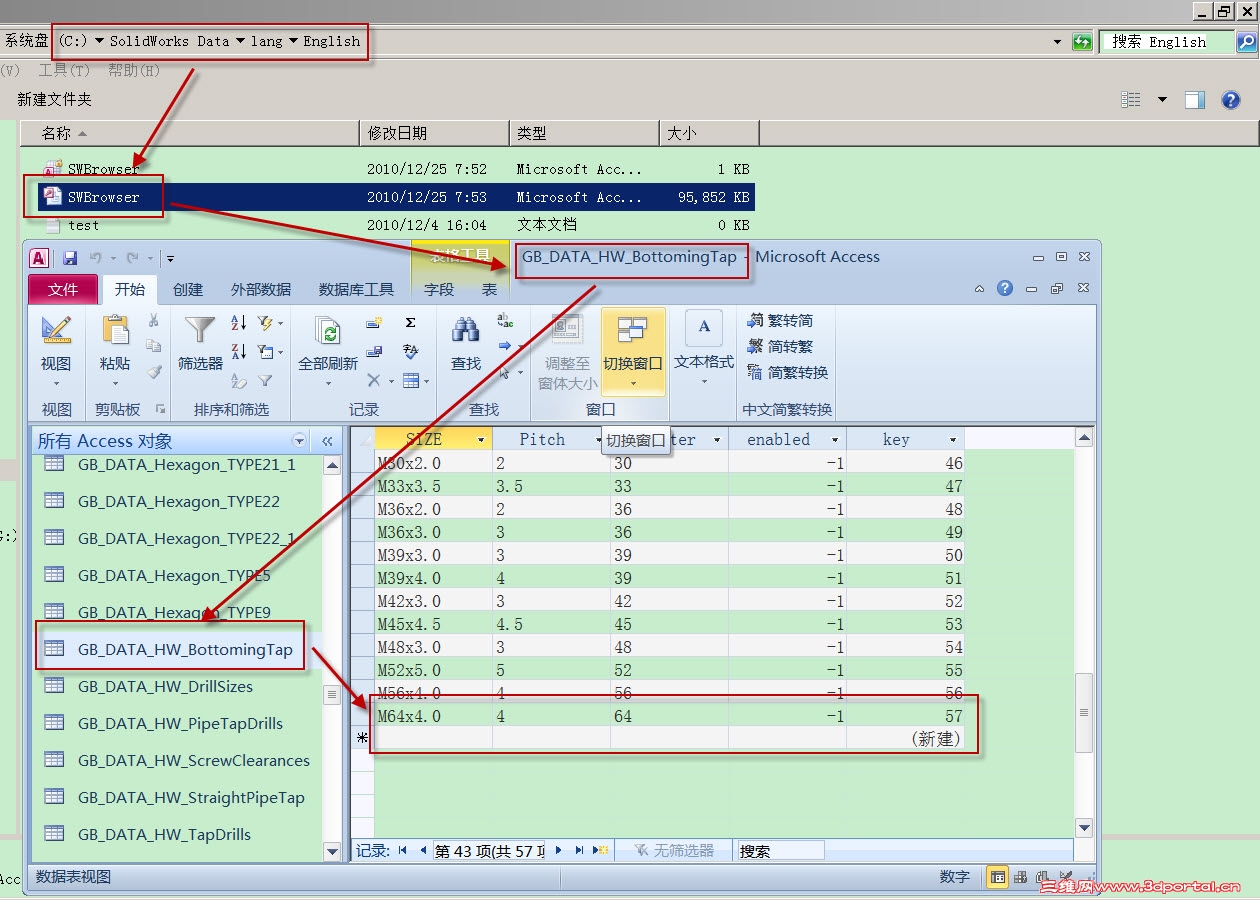The height and width of the screenshot is (900, 1260).
Task: Switch to the 数据库工具 ribbon tab
Action: tap(356, 289)
